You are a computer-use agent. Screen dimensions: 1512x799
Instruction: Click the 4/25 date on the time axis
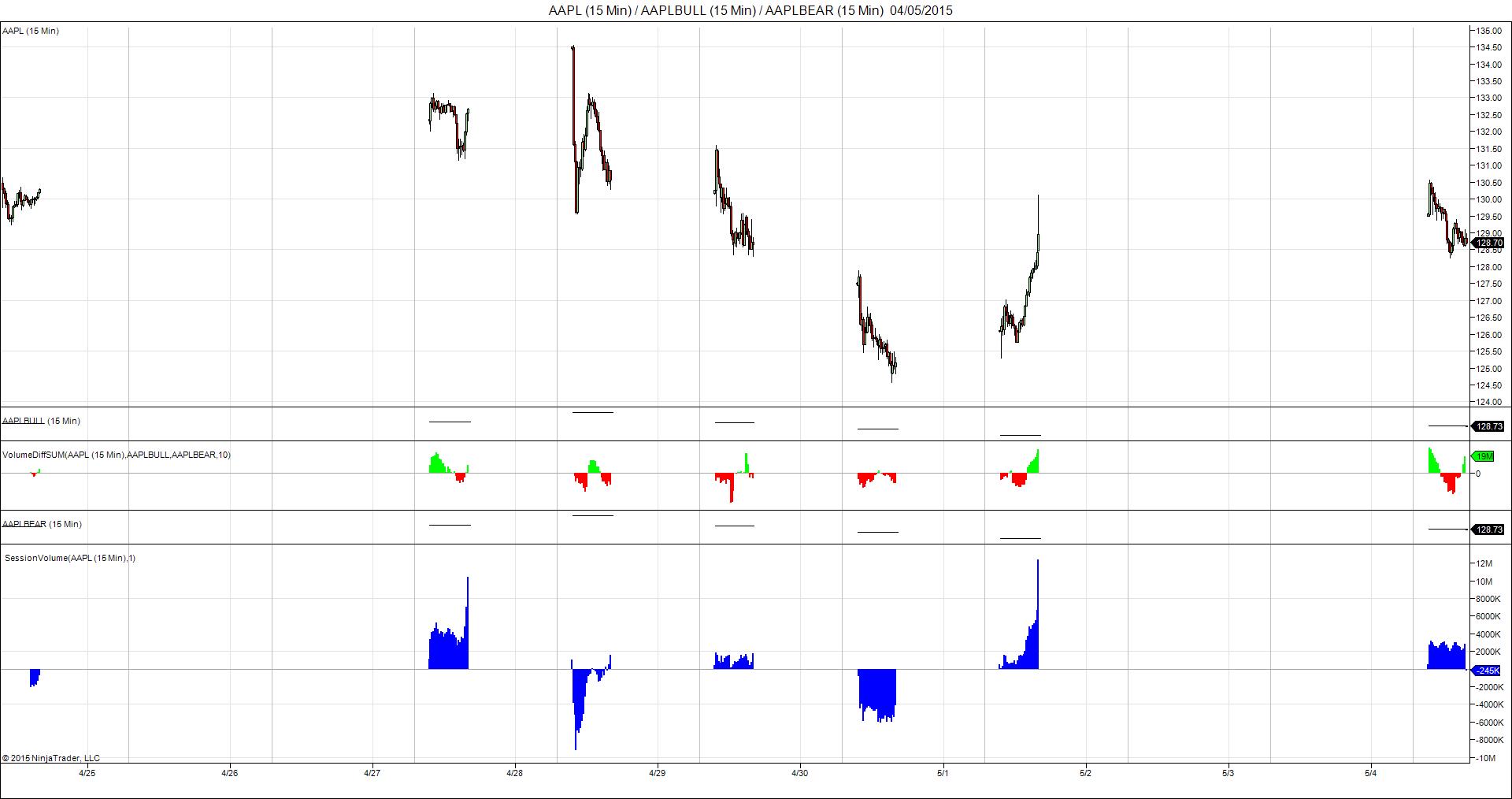87,773
